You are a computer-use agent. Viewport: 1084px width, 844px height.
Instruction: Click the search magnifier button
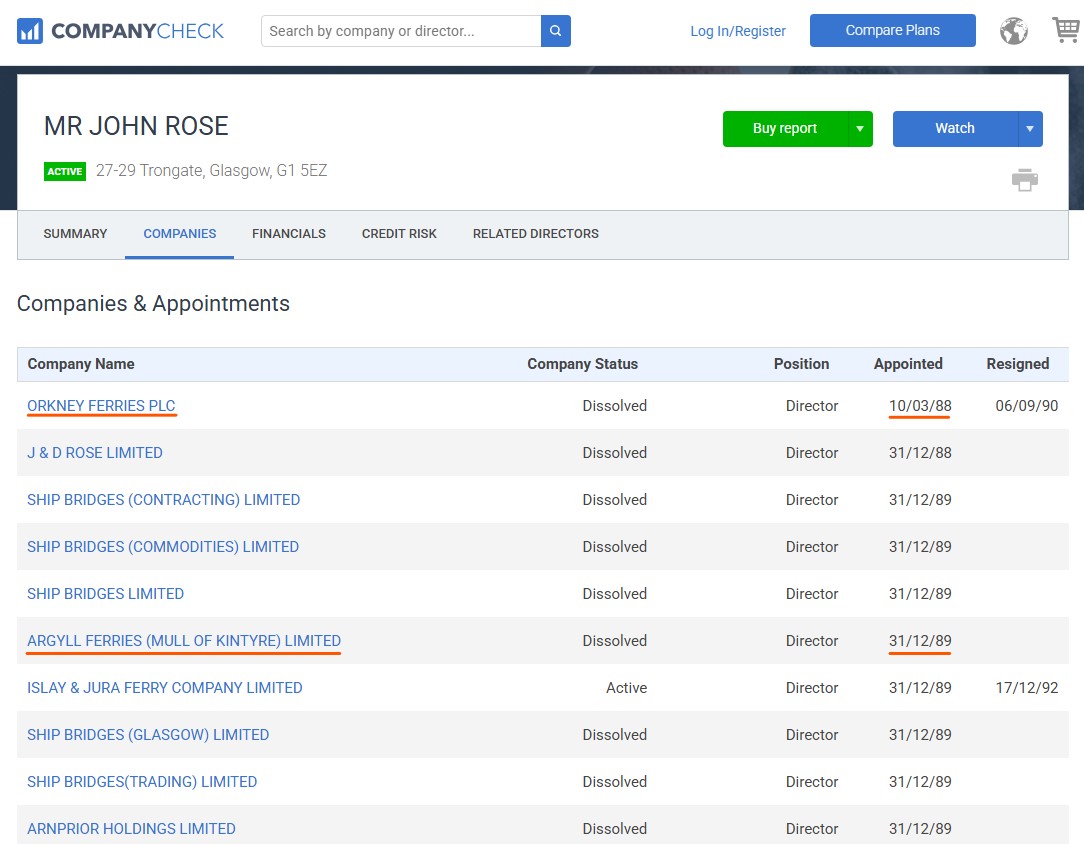(556, 31)
